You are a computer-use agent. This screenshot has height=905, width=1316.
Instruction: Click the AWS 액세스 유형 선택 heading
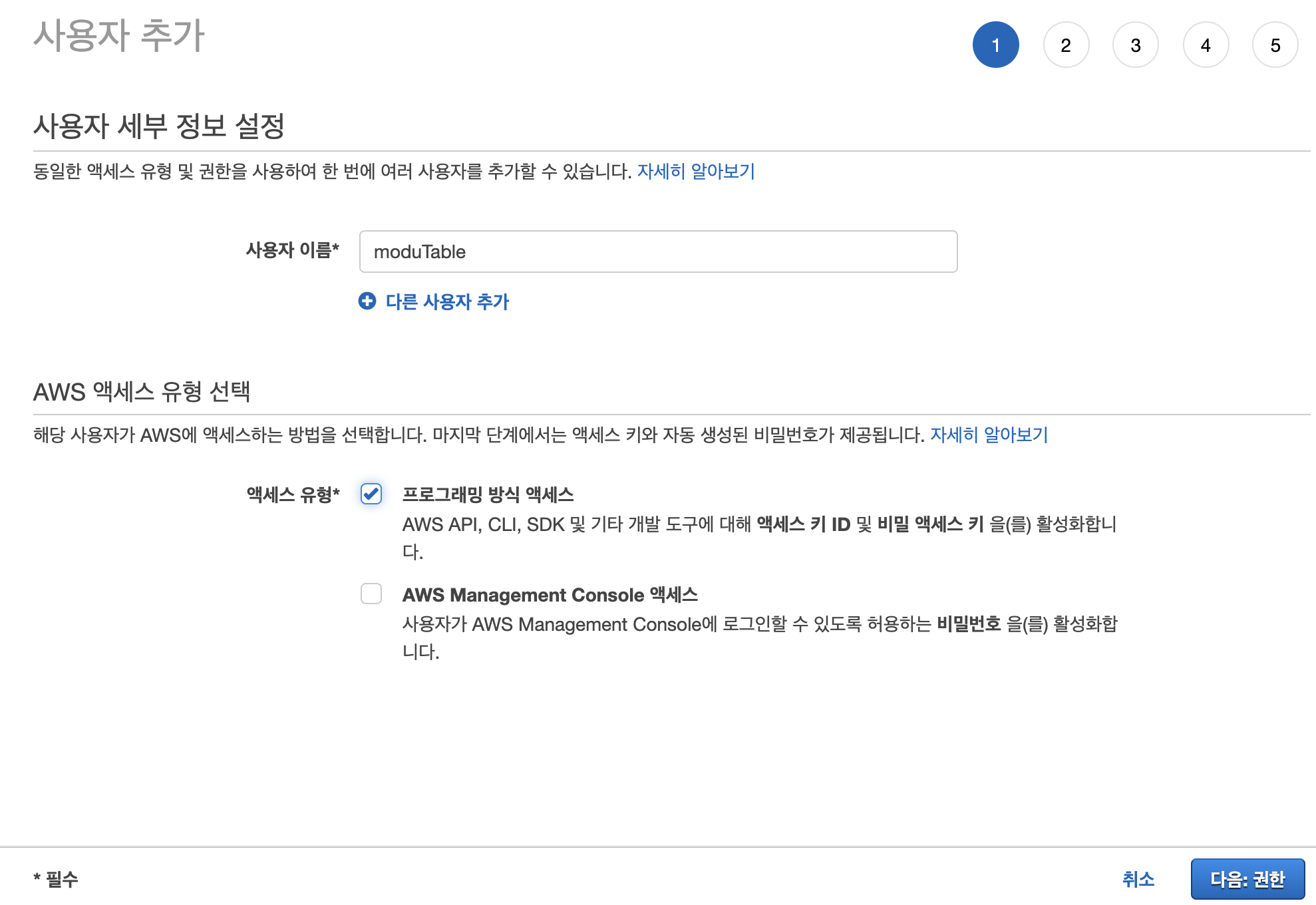click(x=142, y=391)
